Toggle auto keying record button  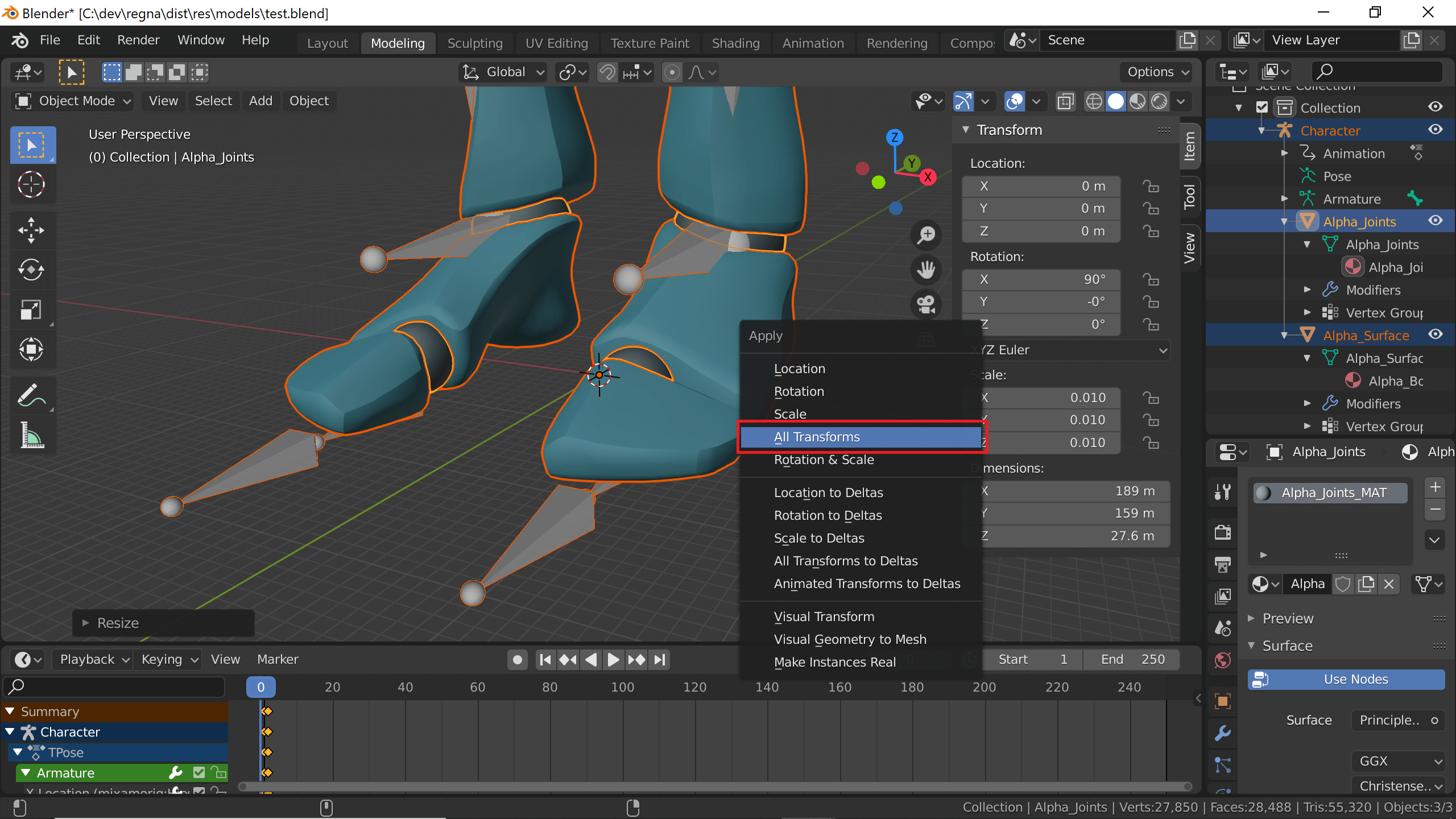coord(517,660)
